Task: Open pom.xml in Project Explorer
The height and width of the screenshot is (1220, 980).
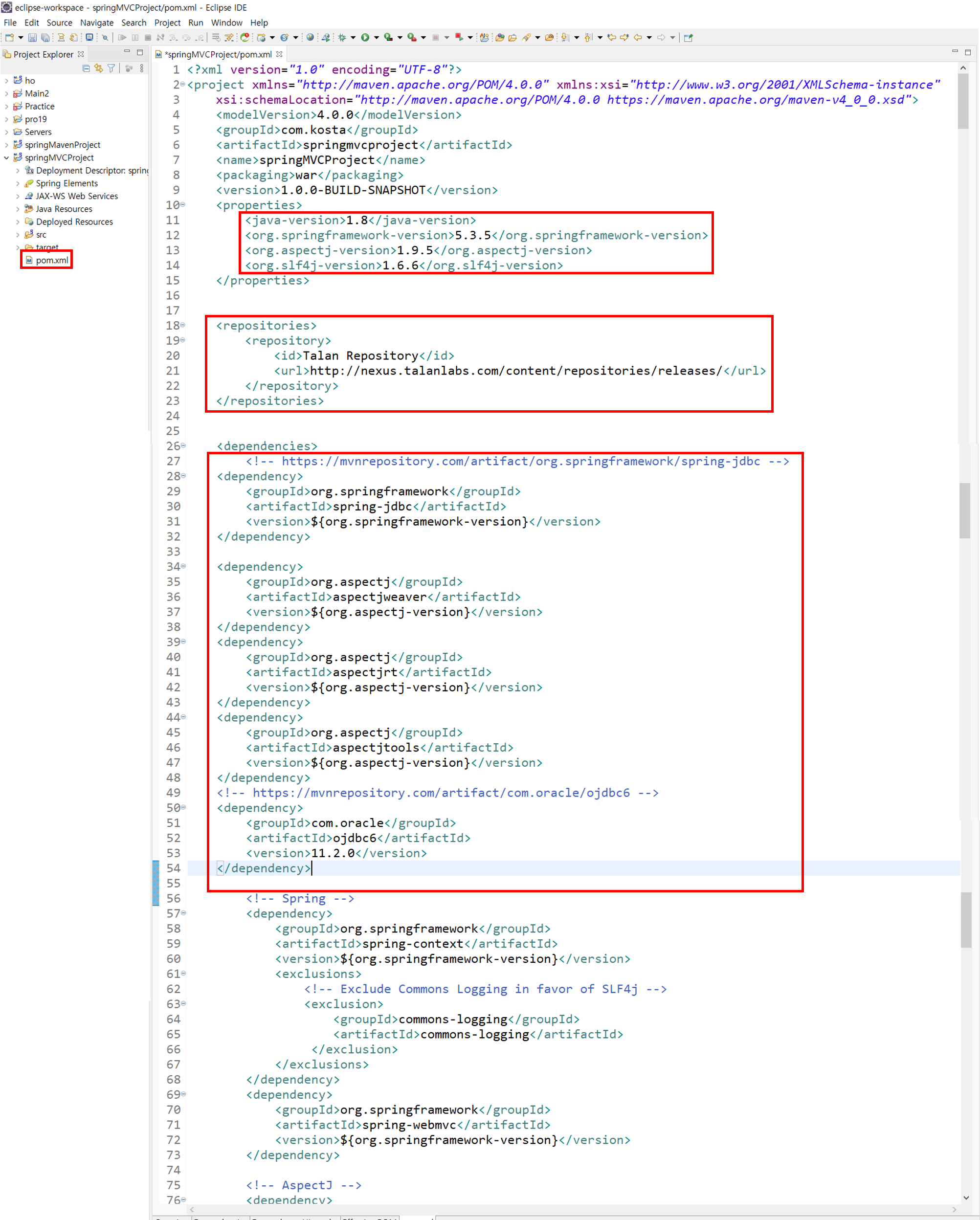Action: (51, 260)
